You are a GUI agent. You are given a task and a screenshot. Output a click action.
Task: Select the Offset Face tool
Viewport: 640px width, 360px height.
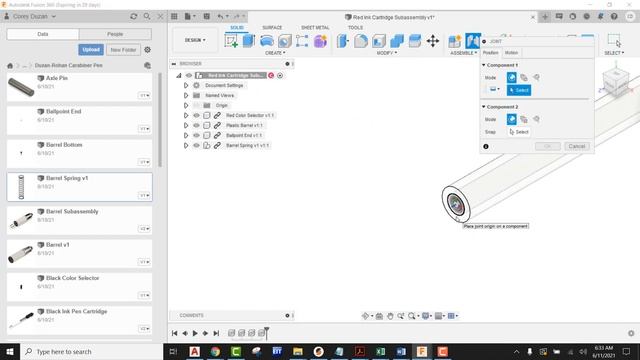coord(415,41)
